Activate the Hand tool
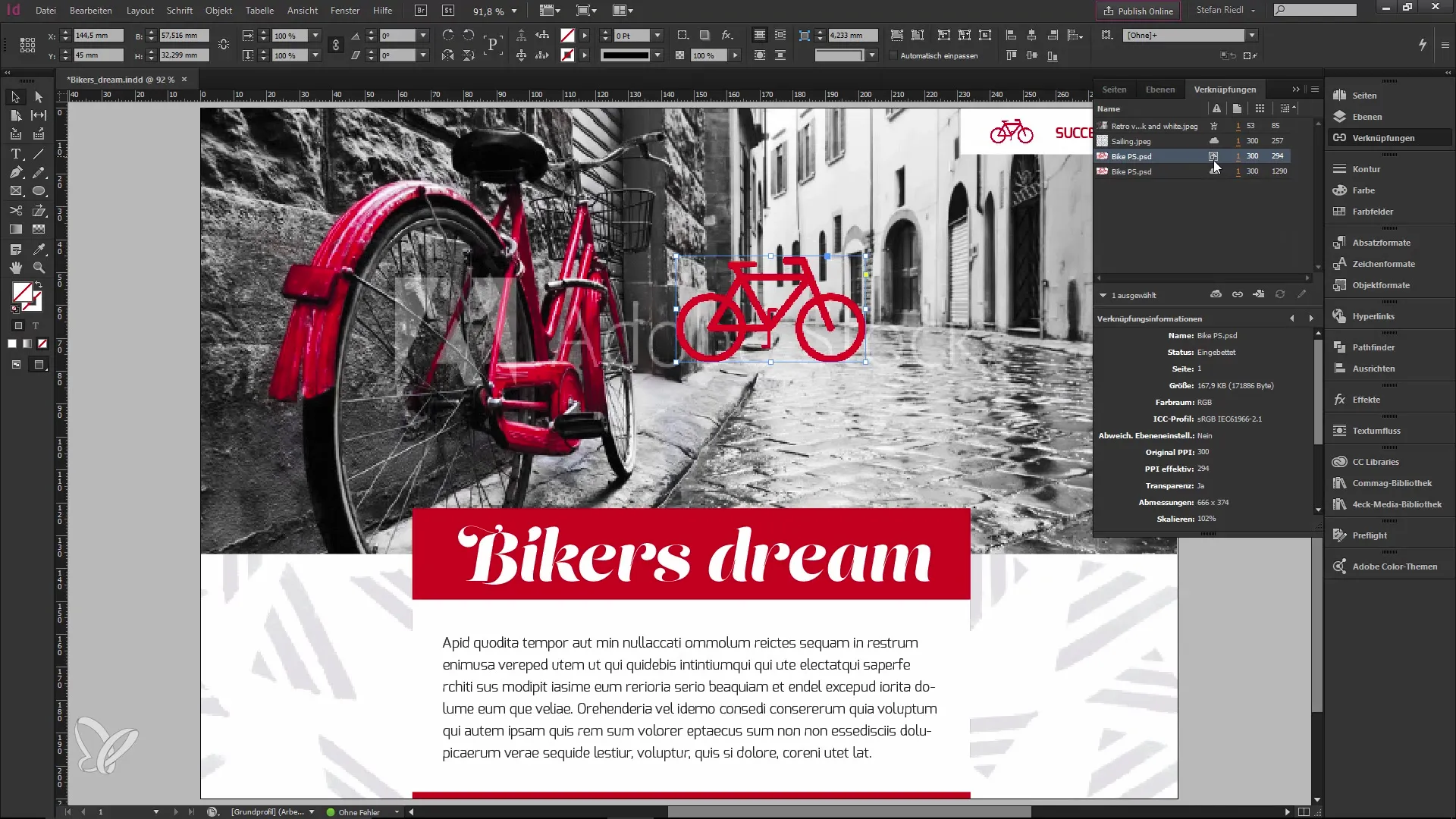1456x819 pixels. tap(15, 268)
